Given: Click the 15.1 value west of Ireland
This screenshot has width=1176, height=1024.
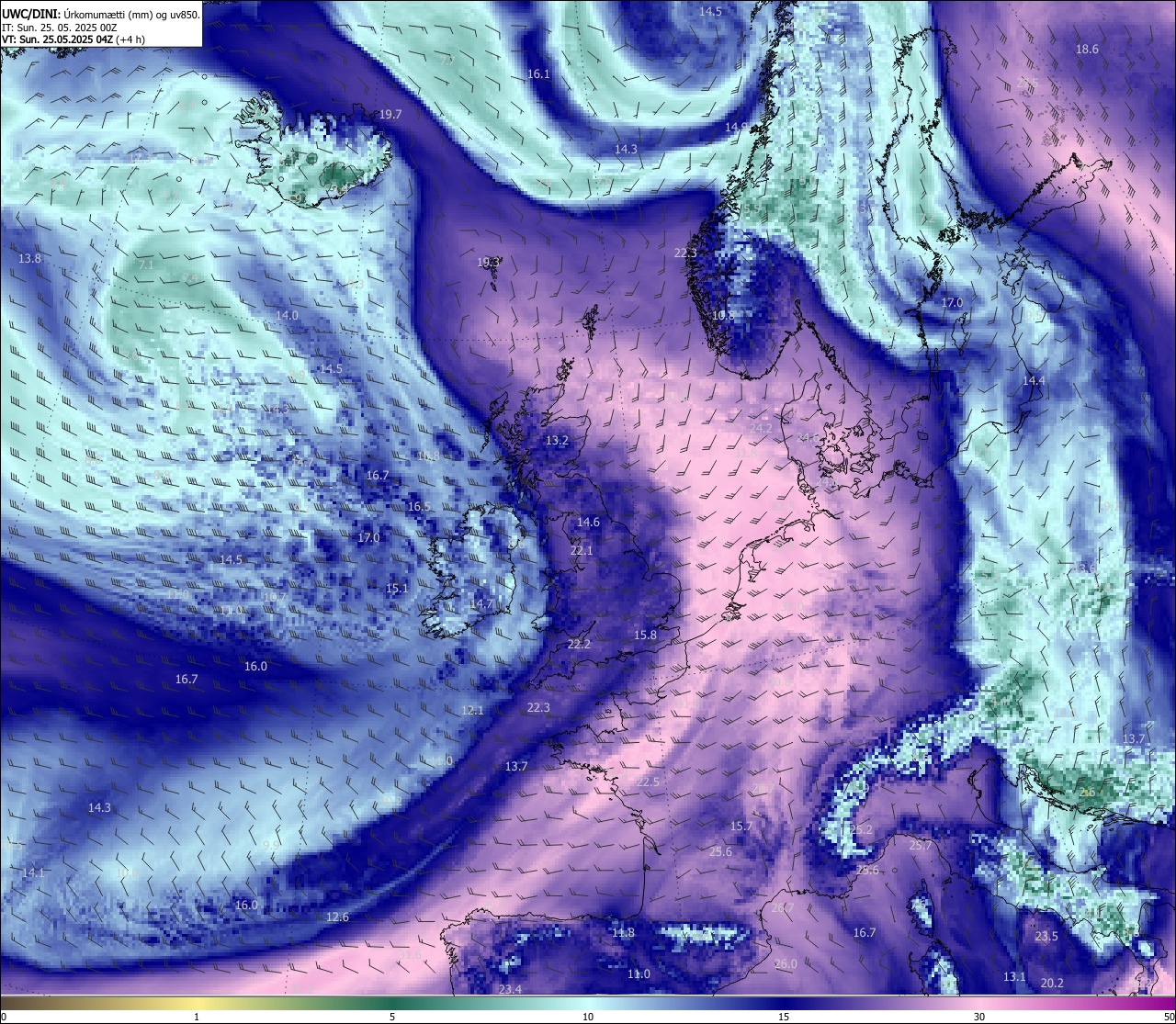Looking at the screenshot, I should point(397,590).
